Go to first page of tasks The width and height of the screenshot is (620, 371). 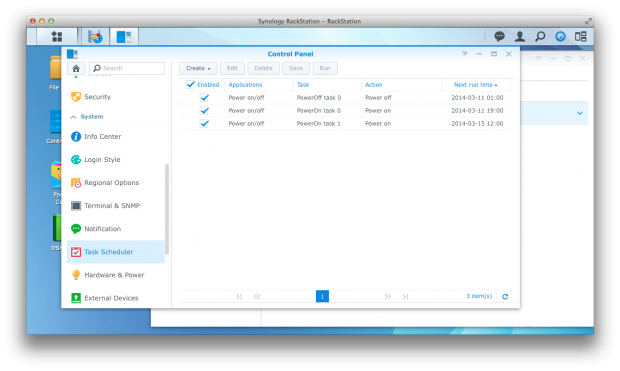pyautogui.click(x=239, y=297)
